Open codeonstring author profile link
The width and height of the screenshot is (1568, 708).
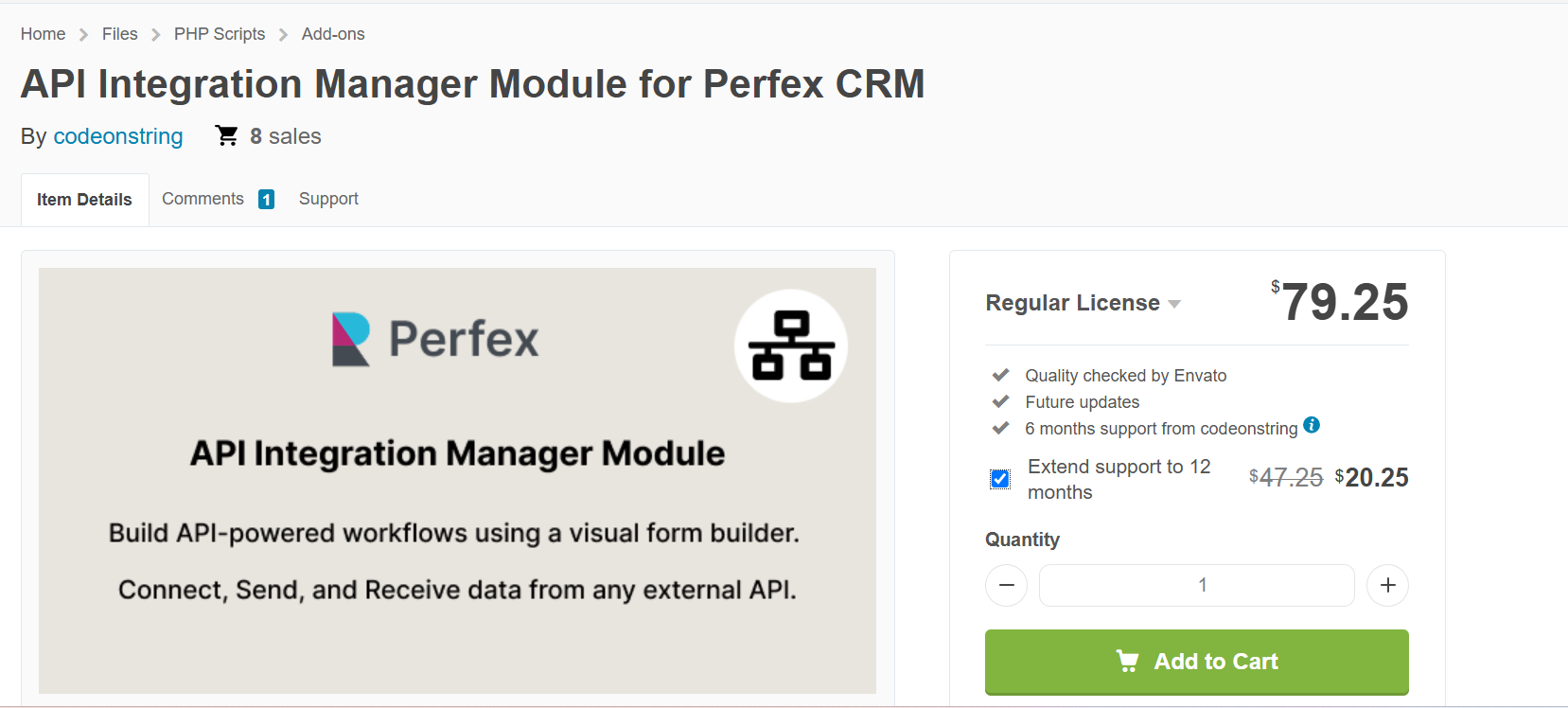tap(118, 136)
